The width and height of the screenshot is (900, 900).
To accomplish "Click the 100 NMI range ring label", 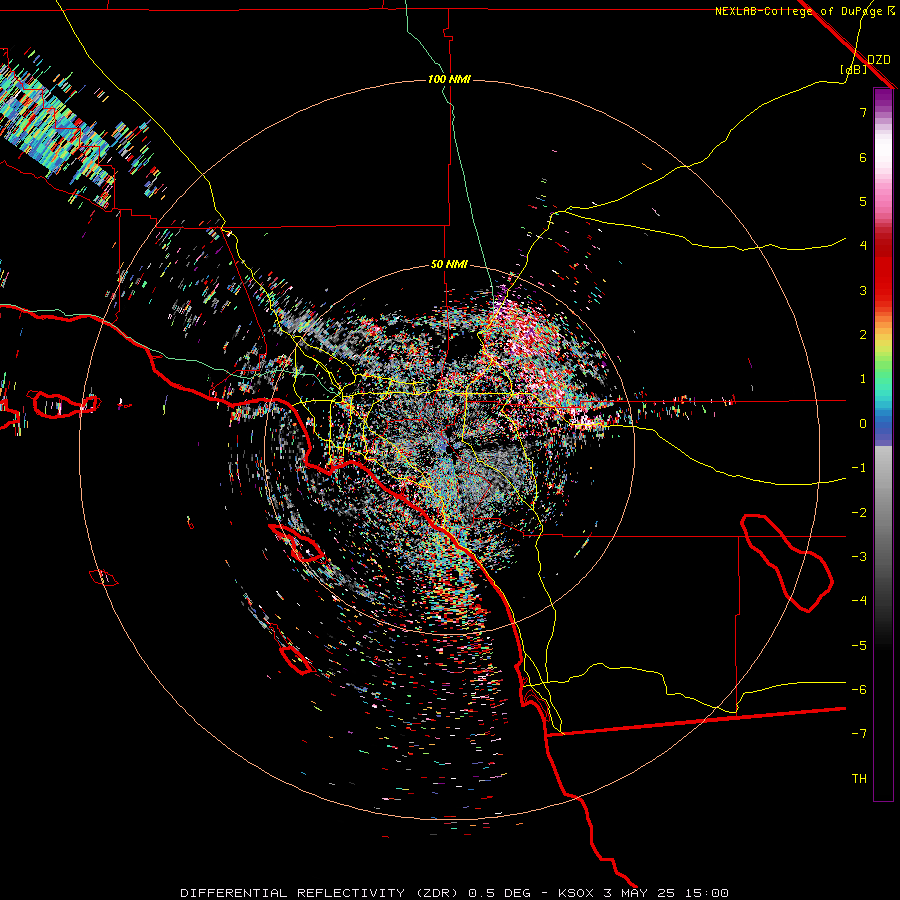I will [449, 79].
